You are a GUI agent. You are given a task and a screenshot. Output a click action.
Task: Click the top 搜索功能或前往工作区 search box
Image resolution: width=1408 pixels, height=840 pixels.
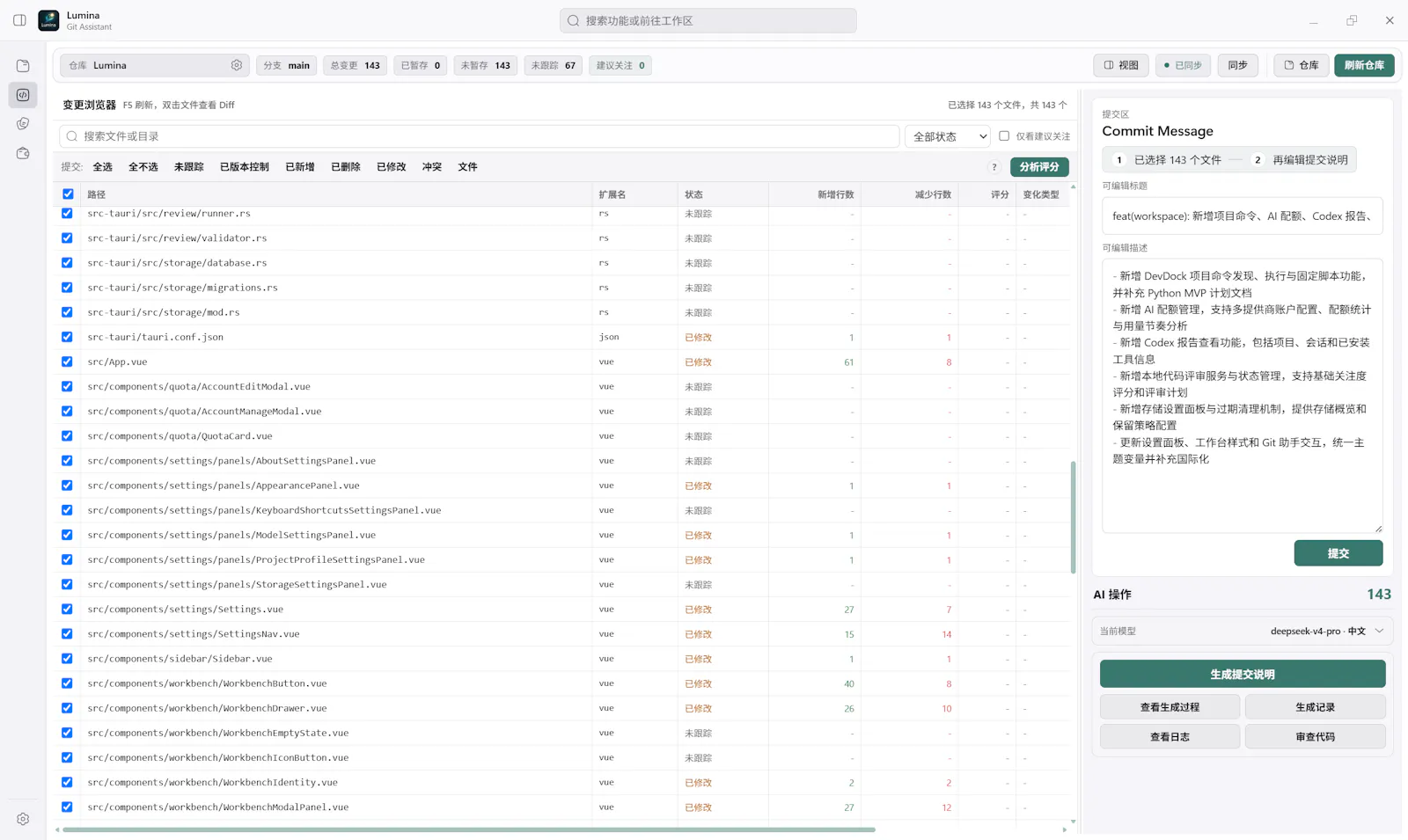(x=708, y=20)
